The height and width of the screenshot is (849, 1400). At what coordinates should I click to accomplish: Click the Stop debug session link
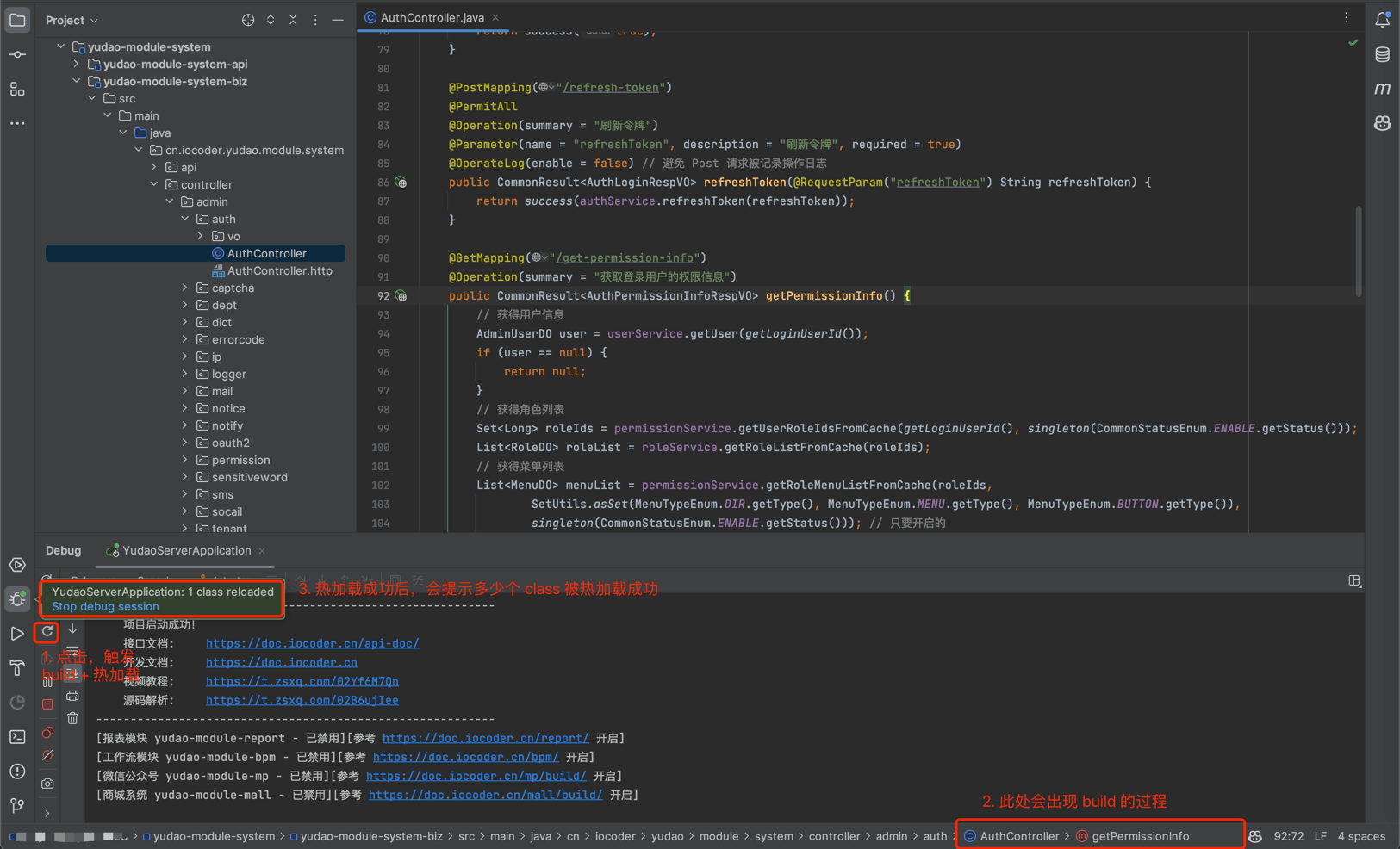coord(105,606)
